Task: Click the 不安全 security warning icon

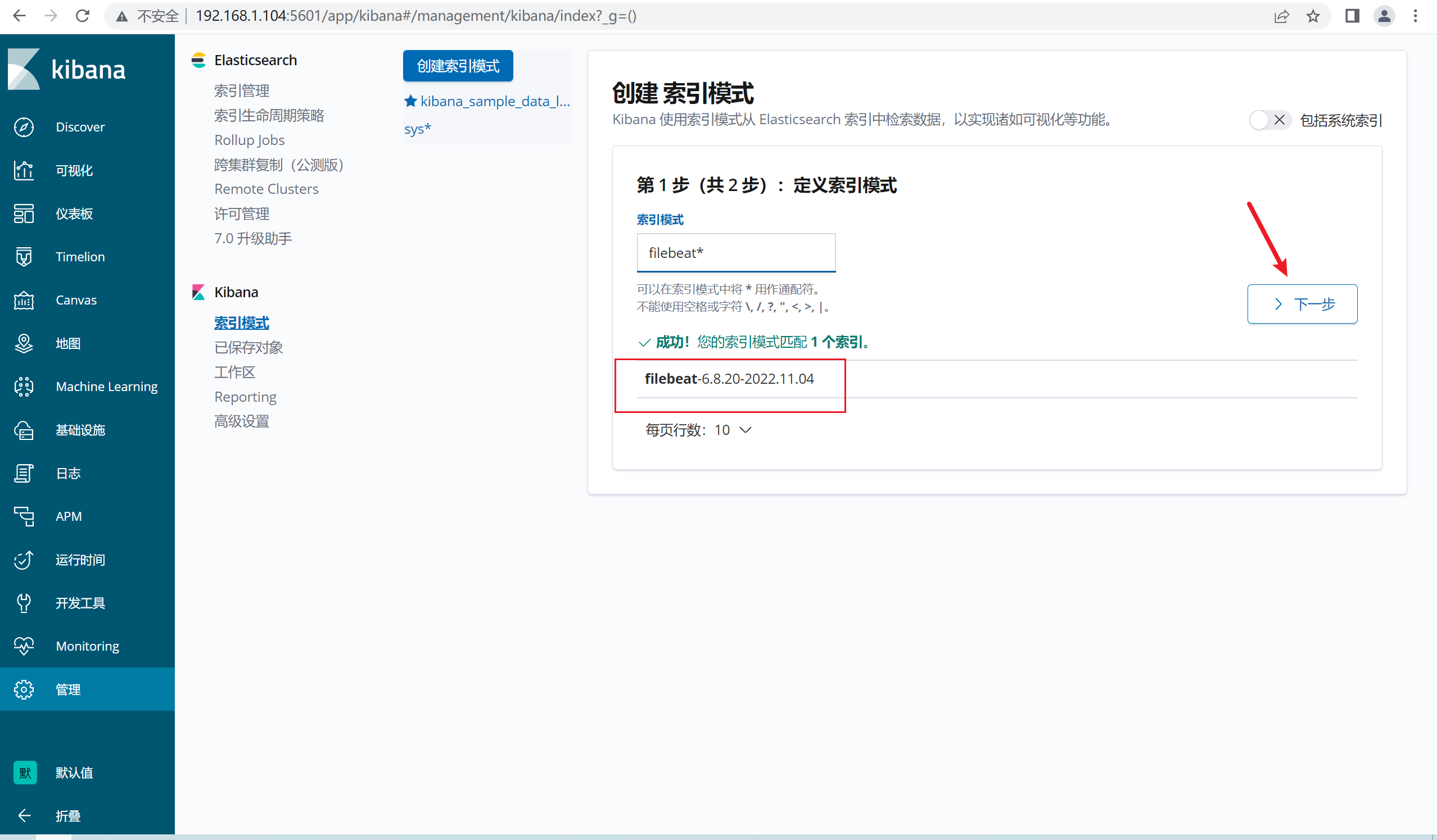Action: pyautogui.click(x=122, y=16)
